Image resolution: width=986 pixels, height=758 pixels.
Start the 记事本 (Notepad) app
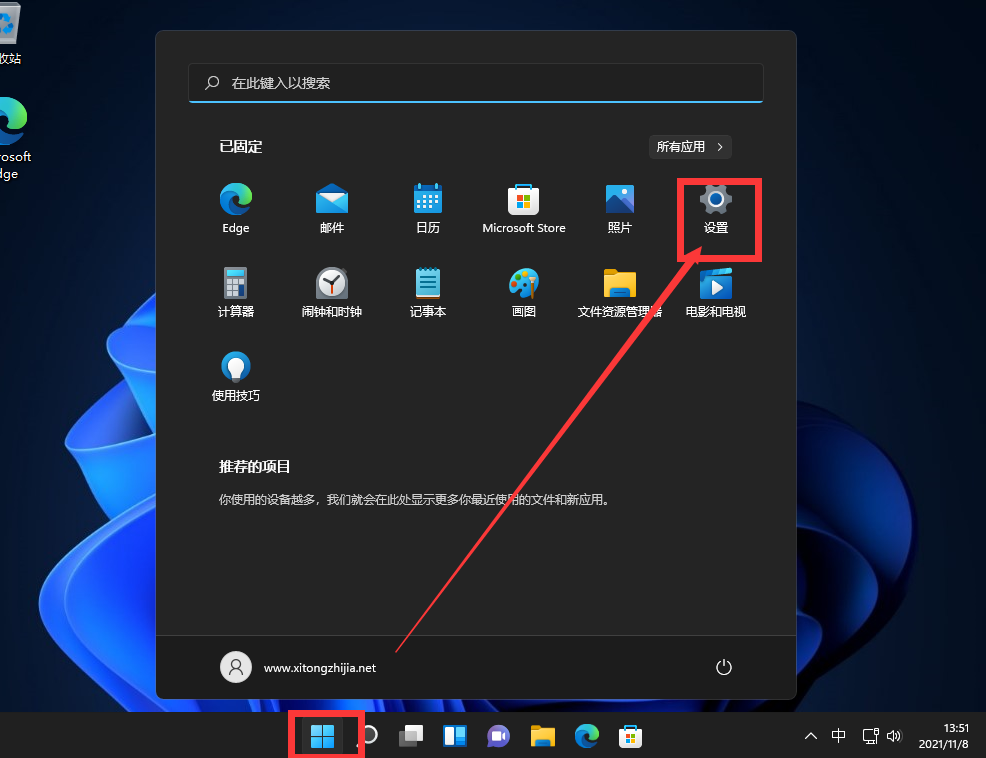(x=427, y=291)
